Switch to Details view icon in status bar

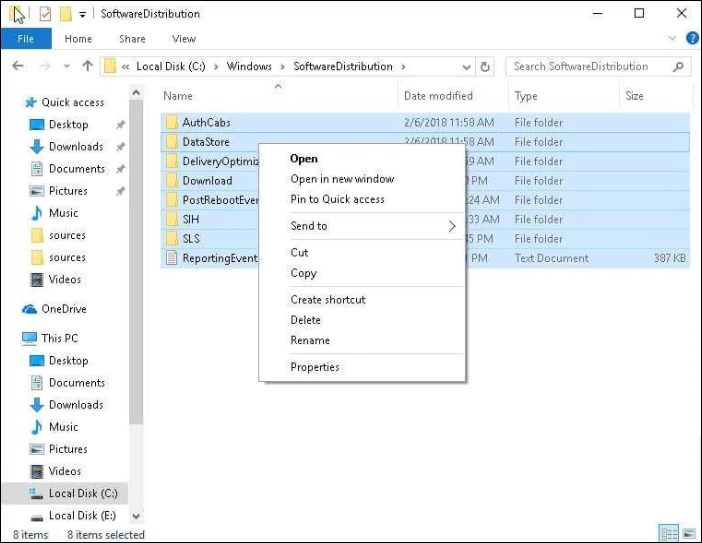pos(668,533)
